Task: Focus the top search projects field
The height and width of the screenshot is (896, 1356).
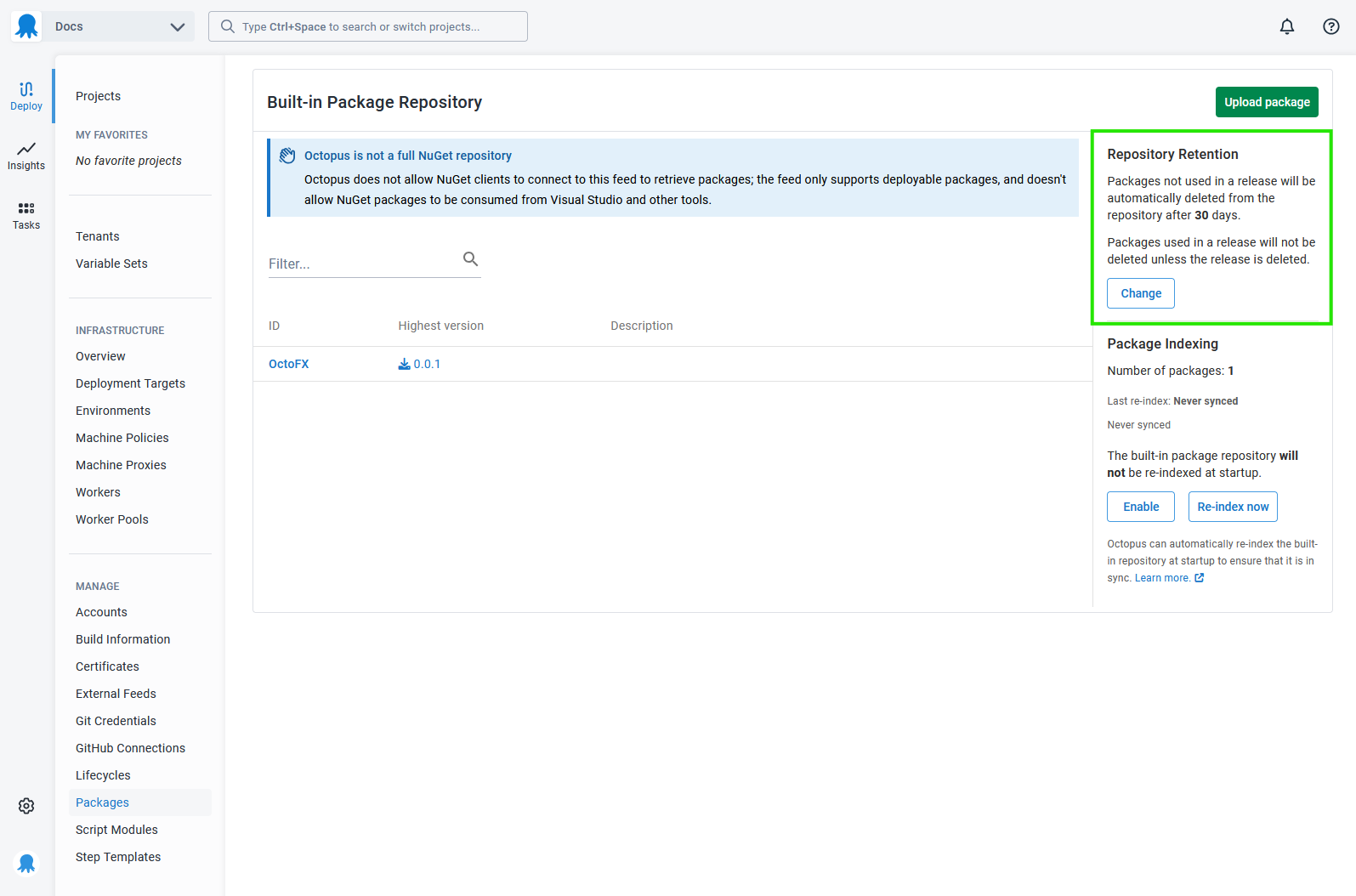Action: (x=368, y=26)
